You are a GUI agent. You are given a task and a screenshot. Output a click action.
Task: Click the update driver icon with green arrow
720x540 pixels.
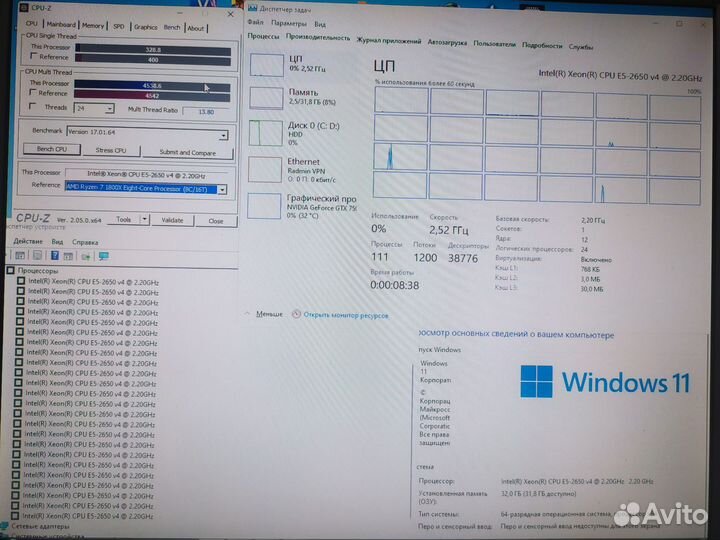click(x=85, y=257)
